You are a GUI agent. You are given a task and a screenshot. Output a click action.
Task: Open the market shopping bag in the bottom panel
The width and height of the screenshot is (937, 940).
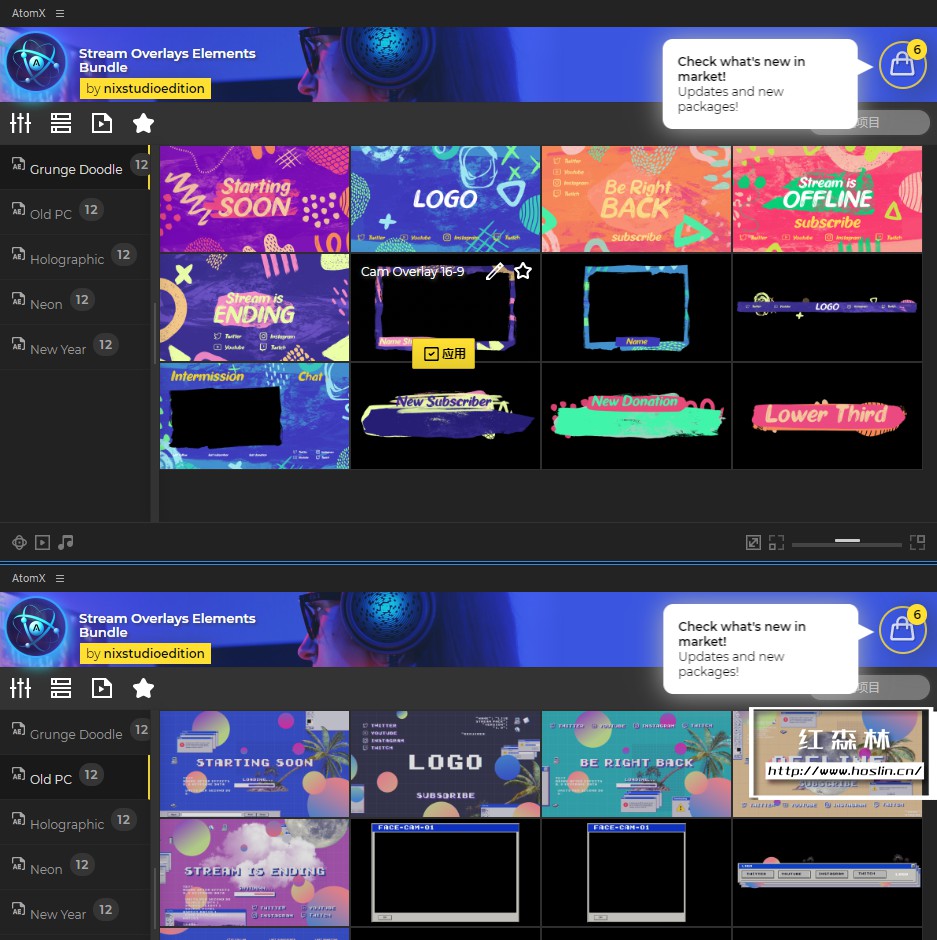point(902,629)
